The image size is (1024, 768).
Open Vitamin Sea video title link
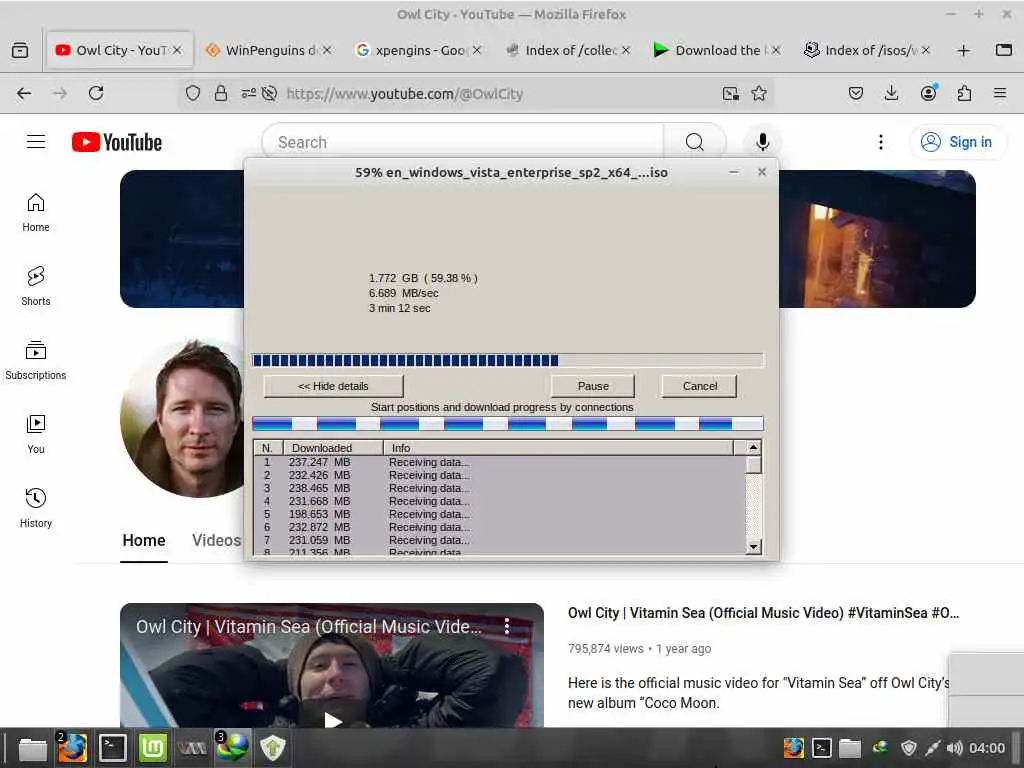pyautogui.click(x=763, y=613)
